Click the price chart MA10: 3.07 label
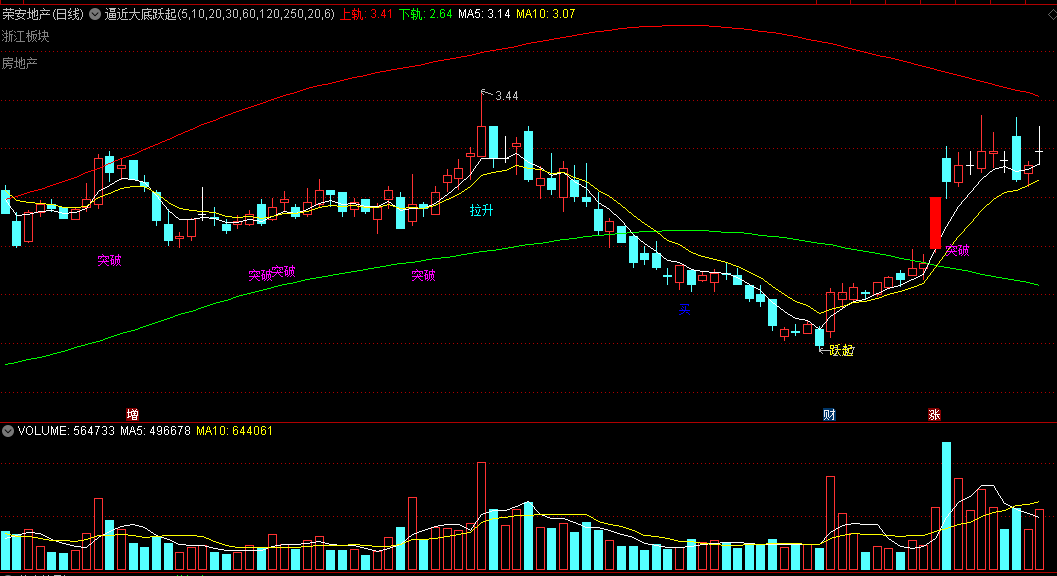Viewport: 1057px width, 576px height. coord(545,13)
